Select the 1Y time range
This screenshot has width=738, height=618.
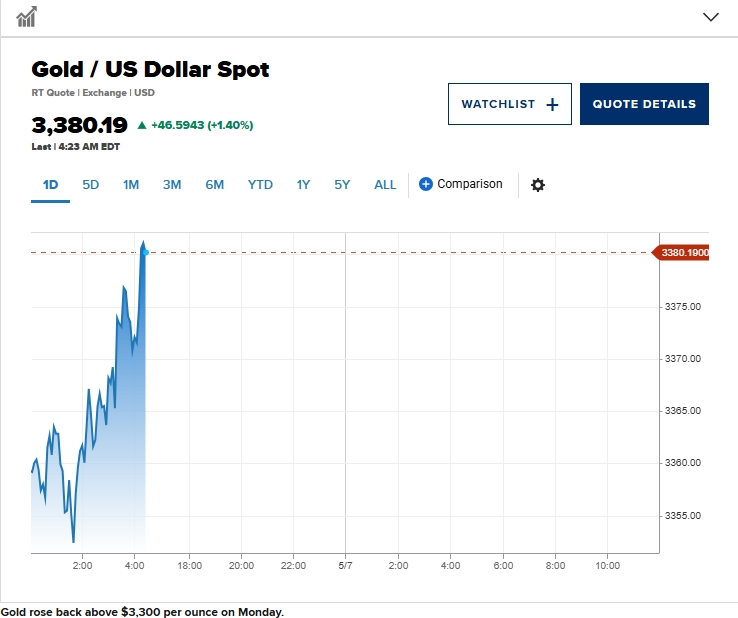(303, 185)
